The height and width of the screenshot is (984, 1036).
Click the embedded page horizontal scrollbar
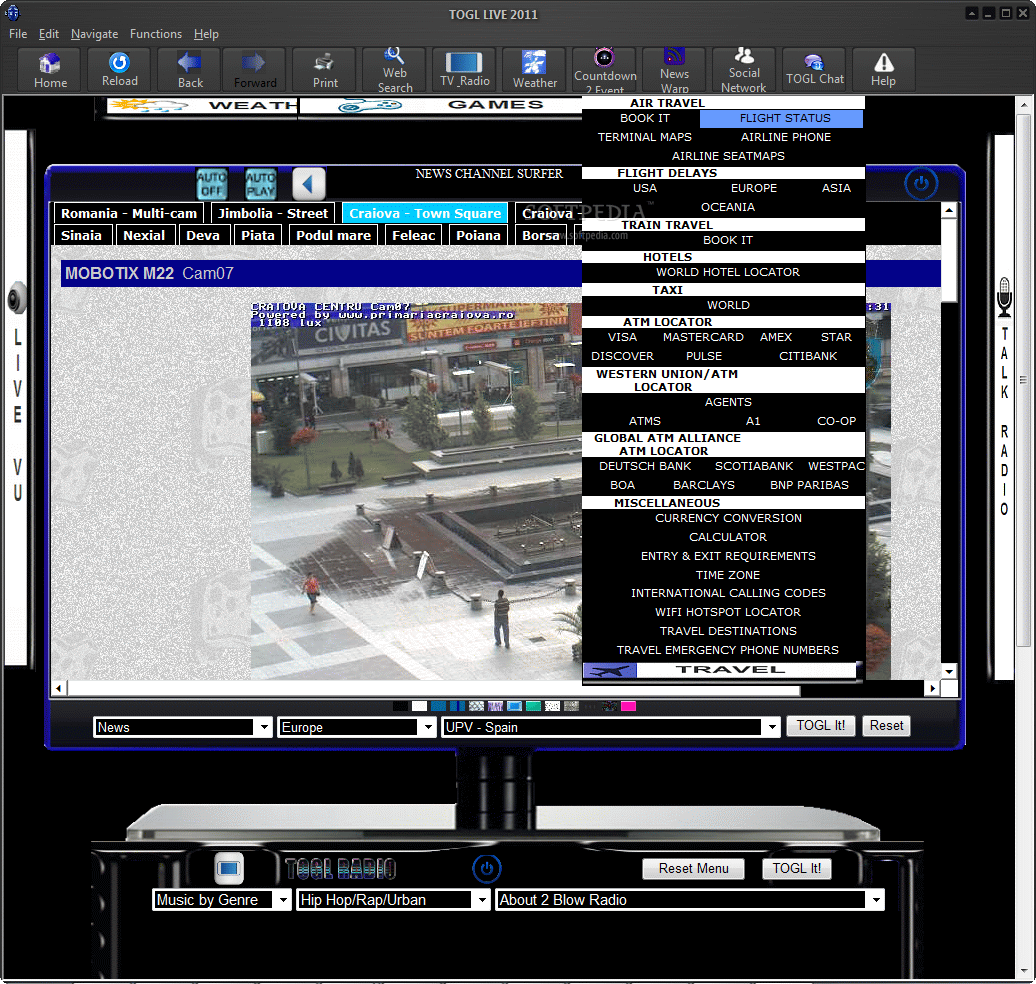[495, 689]
